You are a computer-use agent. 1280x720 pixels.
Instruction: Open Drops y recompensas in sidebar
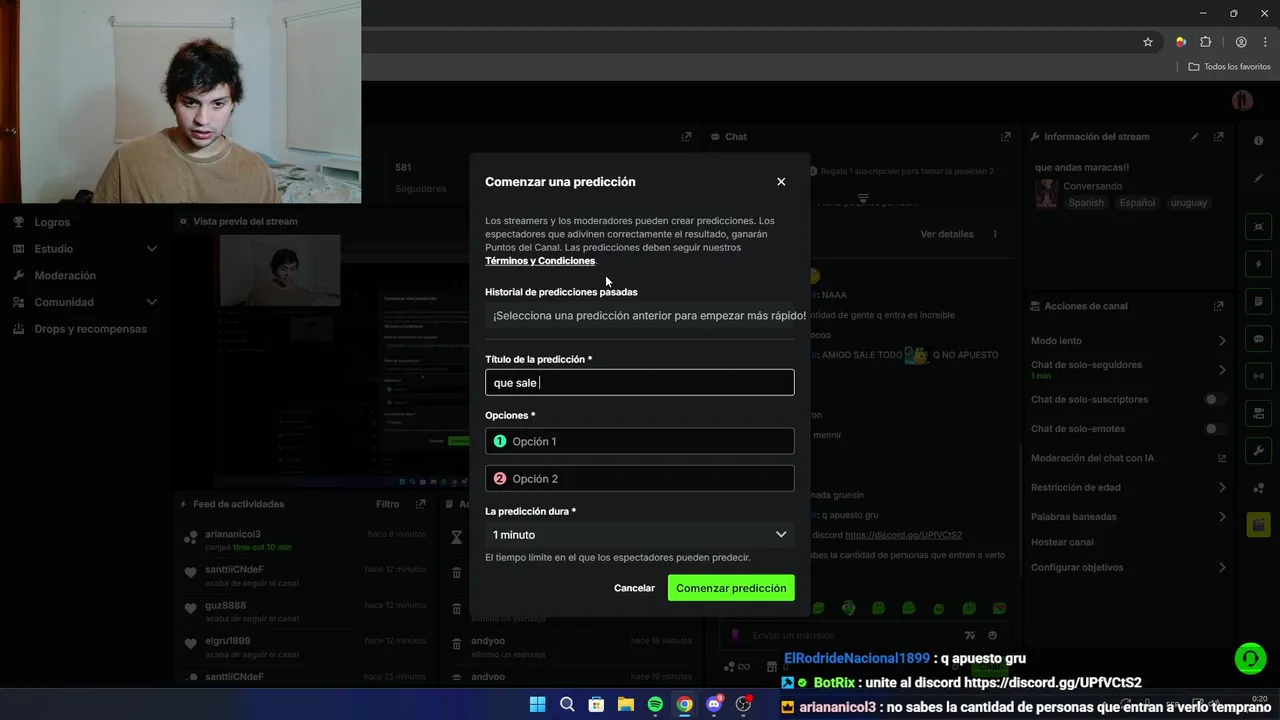click(x=90, y=329)
